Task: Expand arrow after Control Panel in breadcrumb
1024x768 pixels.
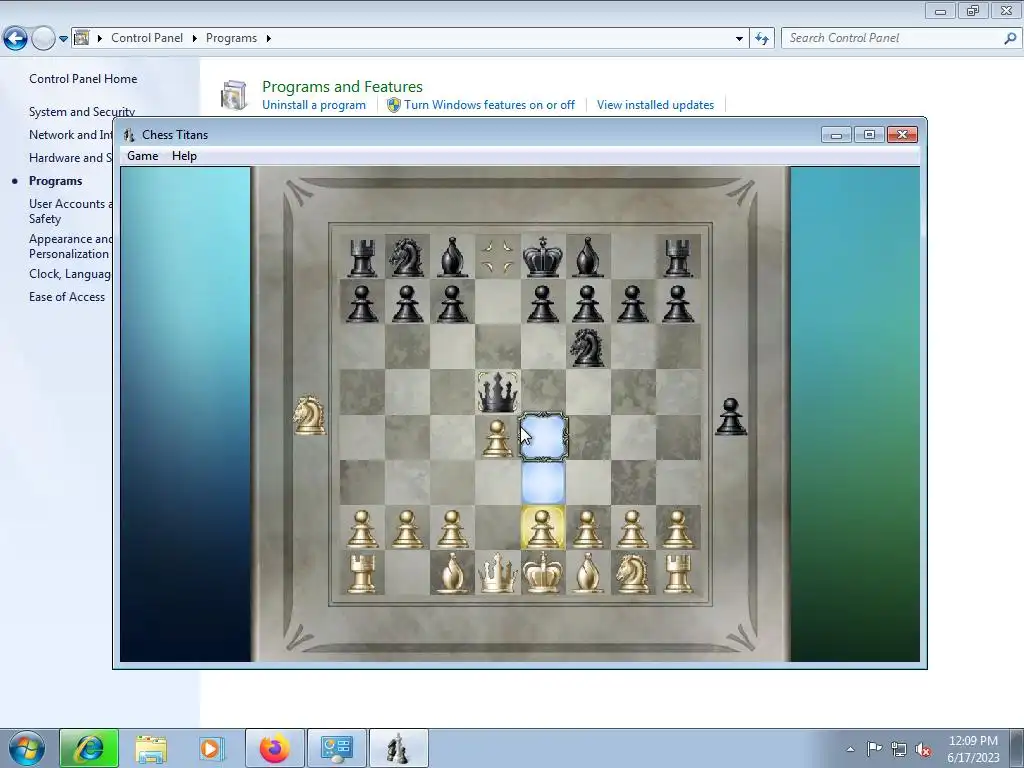Action: tap(195, 39)
